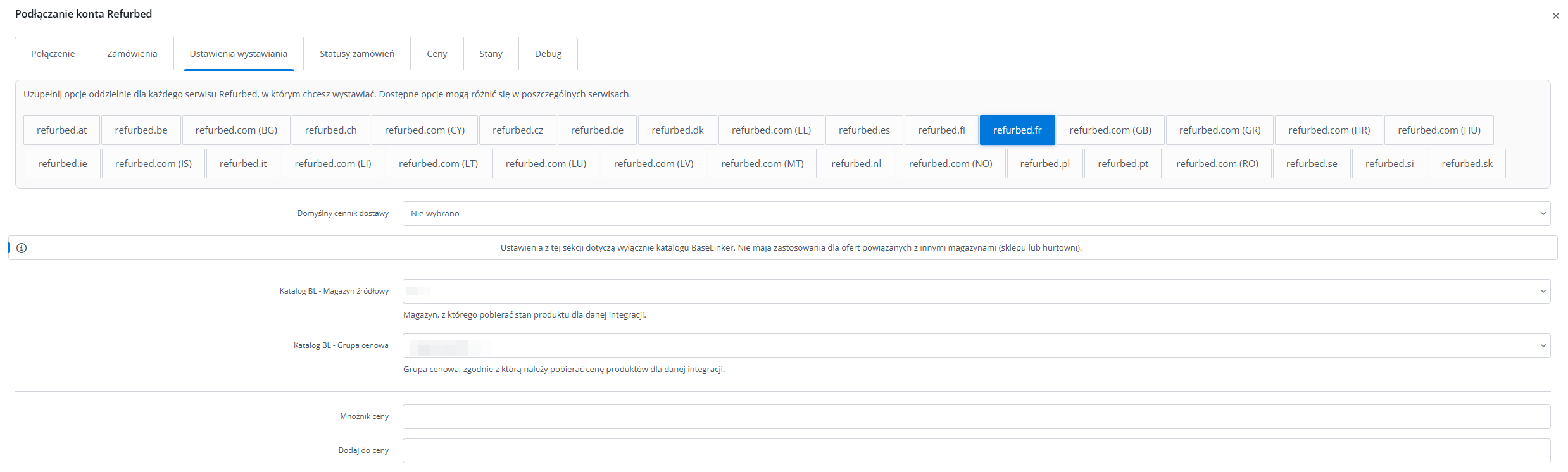Screen dimensions: 1568x472
Task: Select the refurbed.ie marketplace
Action: click(x=63, y=164)
